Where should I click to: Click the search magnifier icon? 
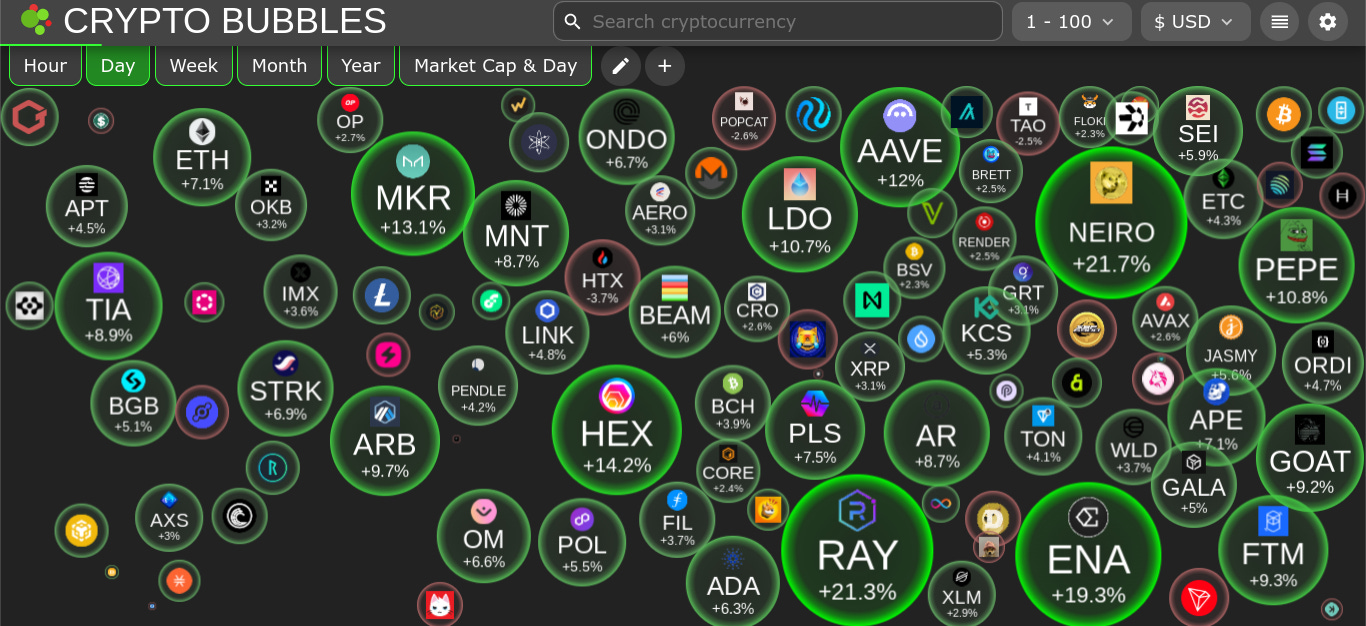click(572, 21)
